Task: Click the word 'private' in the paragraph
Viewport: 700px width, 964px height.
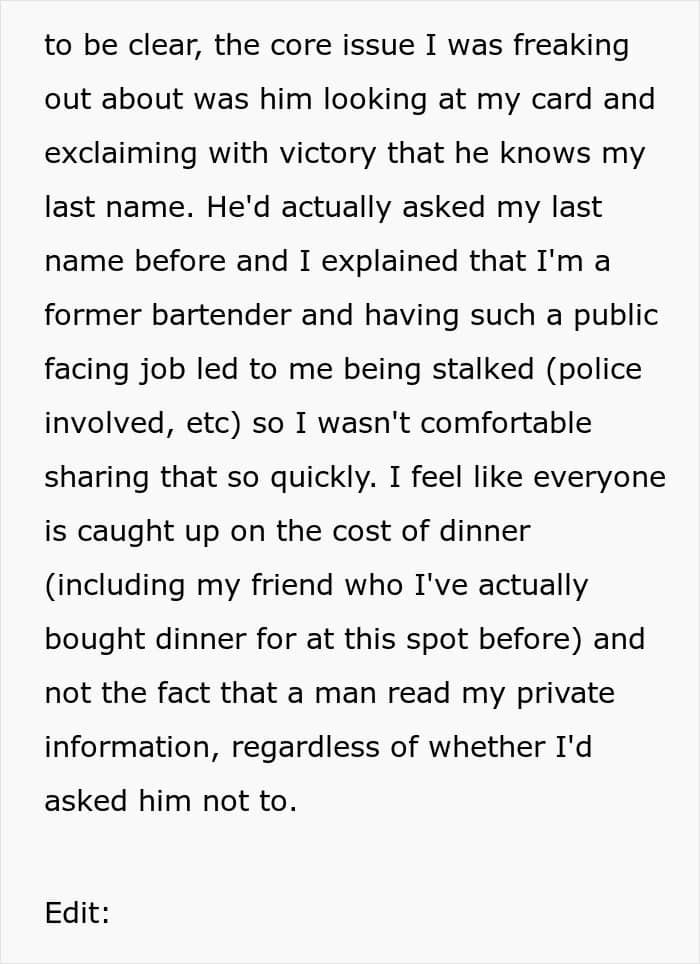Action: pos(565,694)
